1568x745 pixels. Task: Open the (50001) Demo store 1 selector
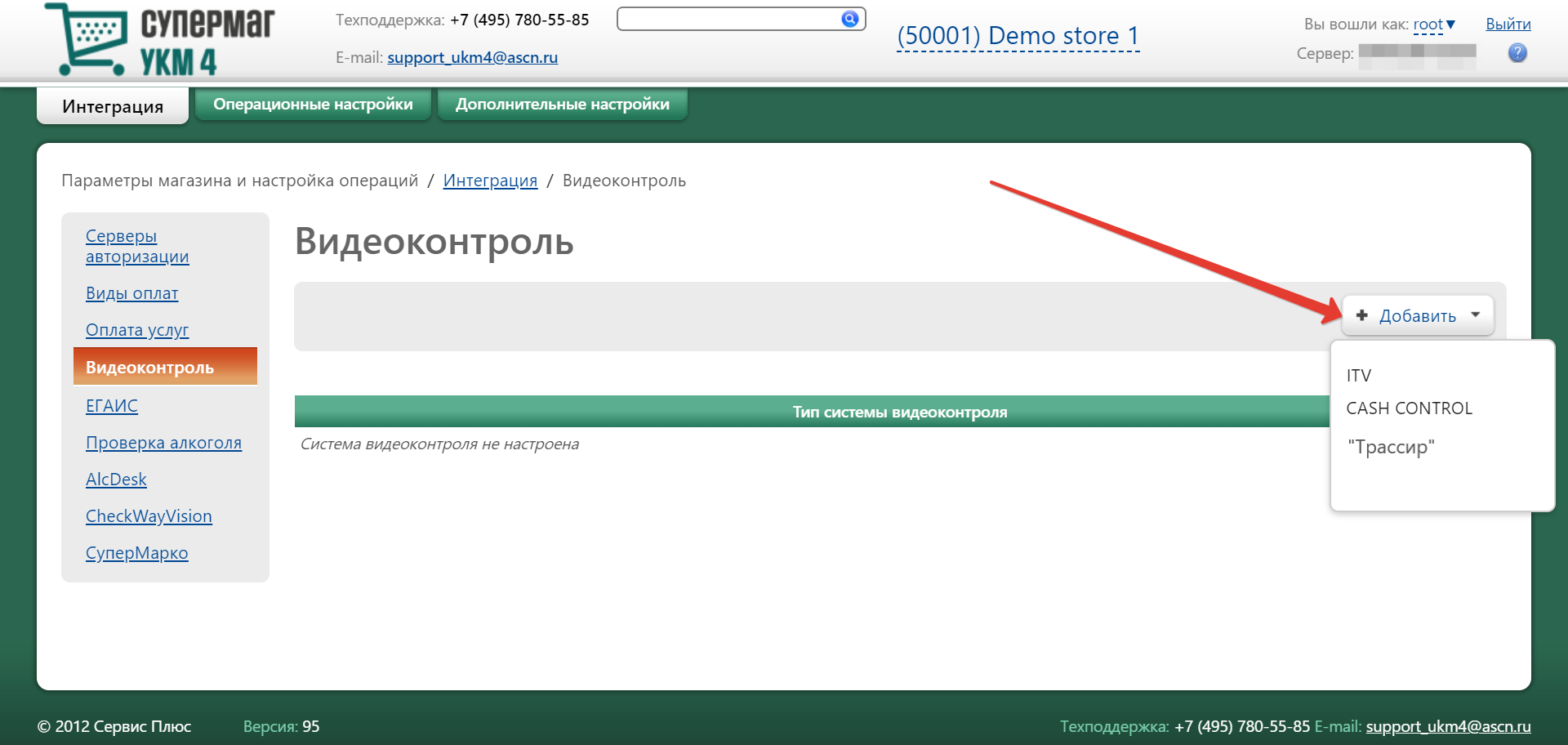[x=1018, y=36]
